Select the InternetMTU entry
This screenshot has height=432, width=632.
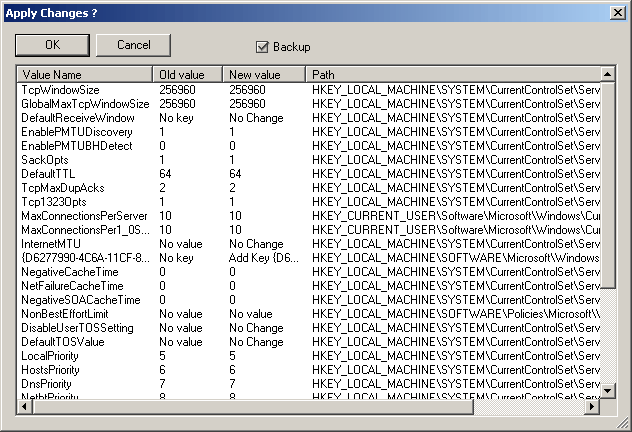pos(52,243)
